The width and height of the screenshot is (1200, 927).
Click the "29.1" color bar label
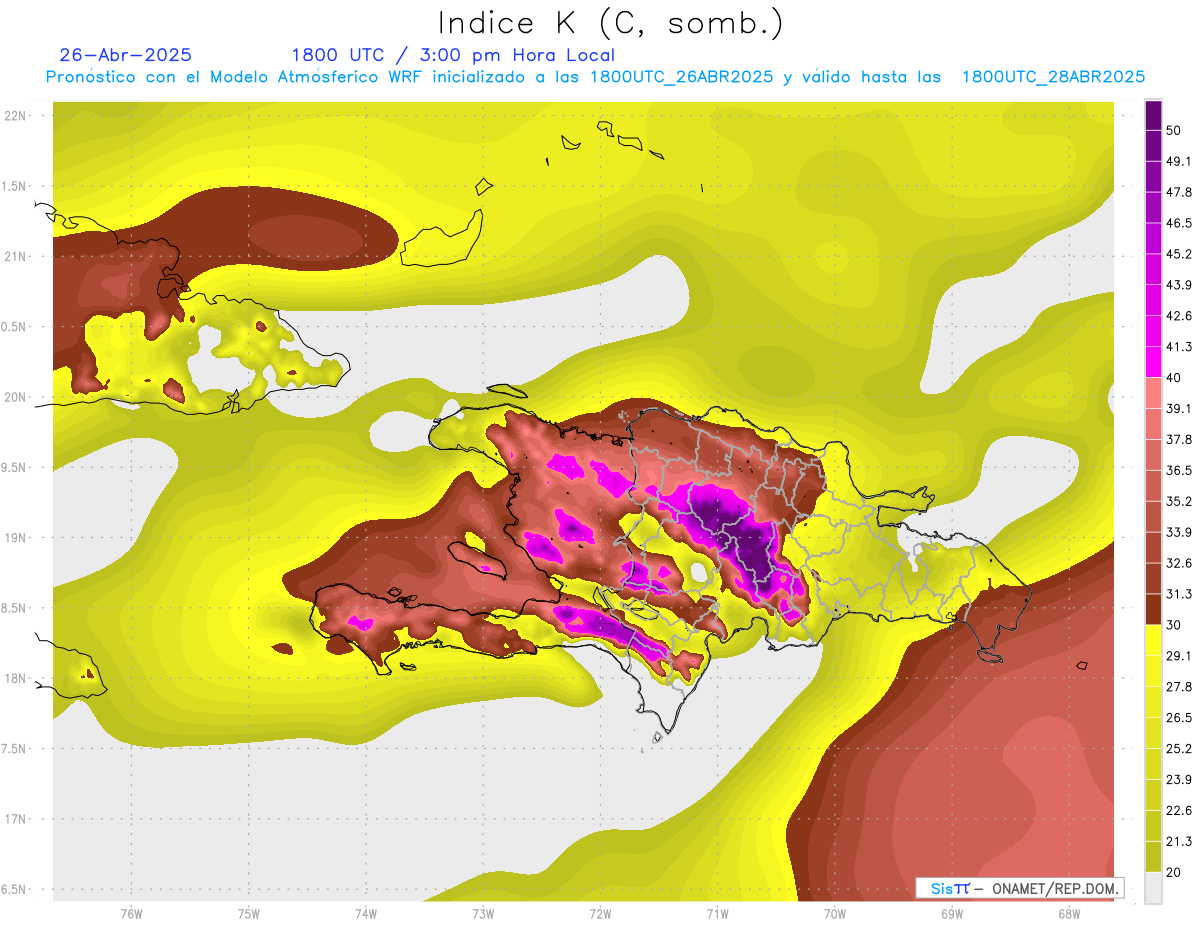click(1179, 656)
